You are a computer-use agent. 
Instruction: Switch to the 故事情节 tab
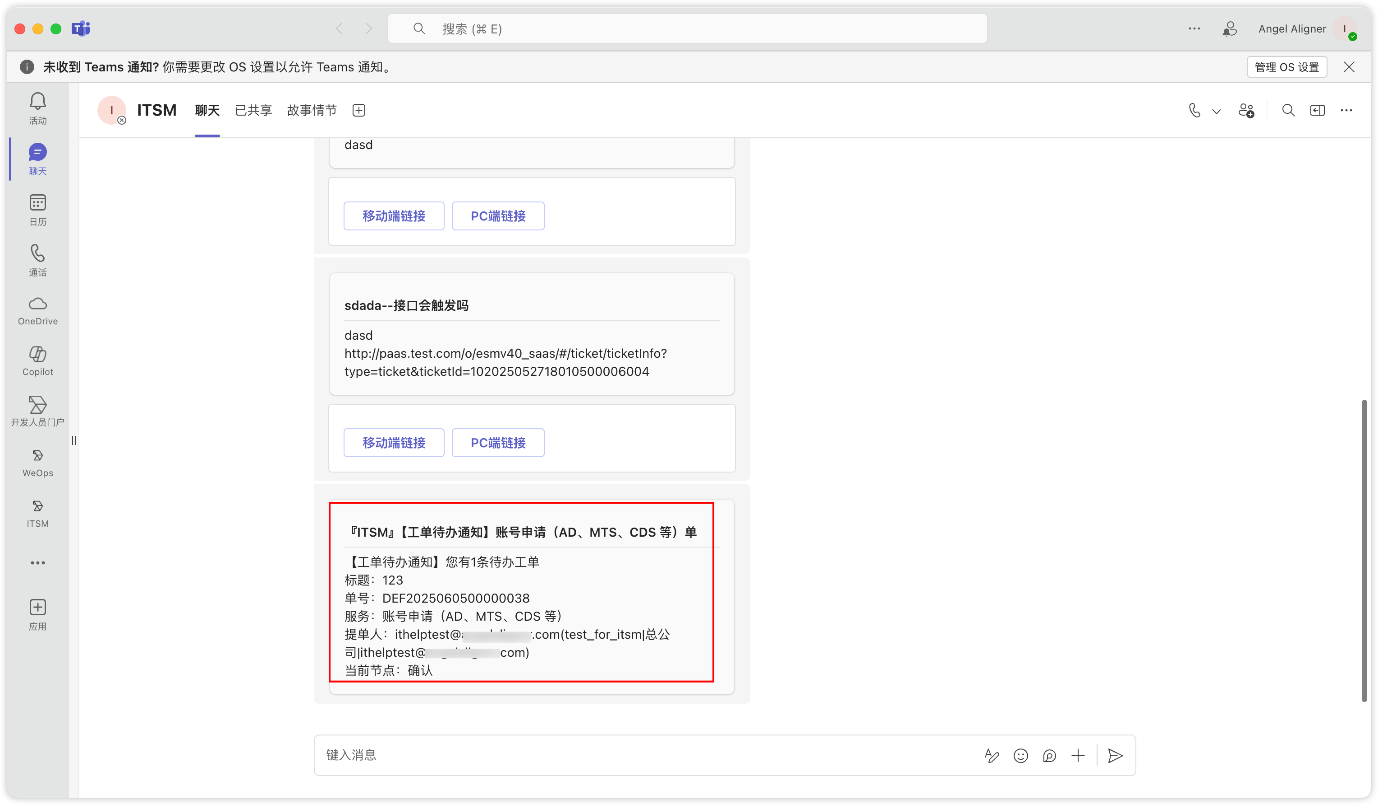312,111
